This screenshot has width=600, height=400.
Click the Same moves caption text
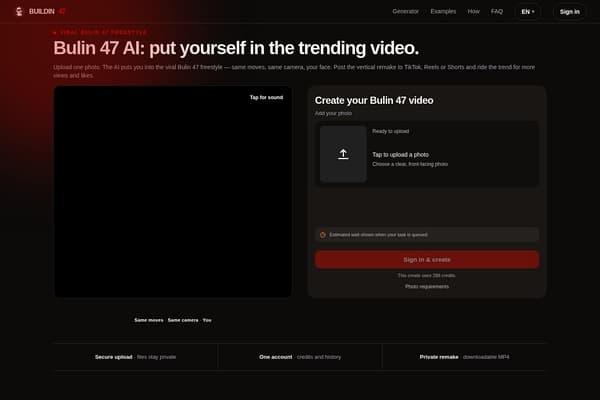click(x=149, y=320)
